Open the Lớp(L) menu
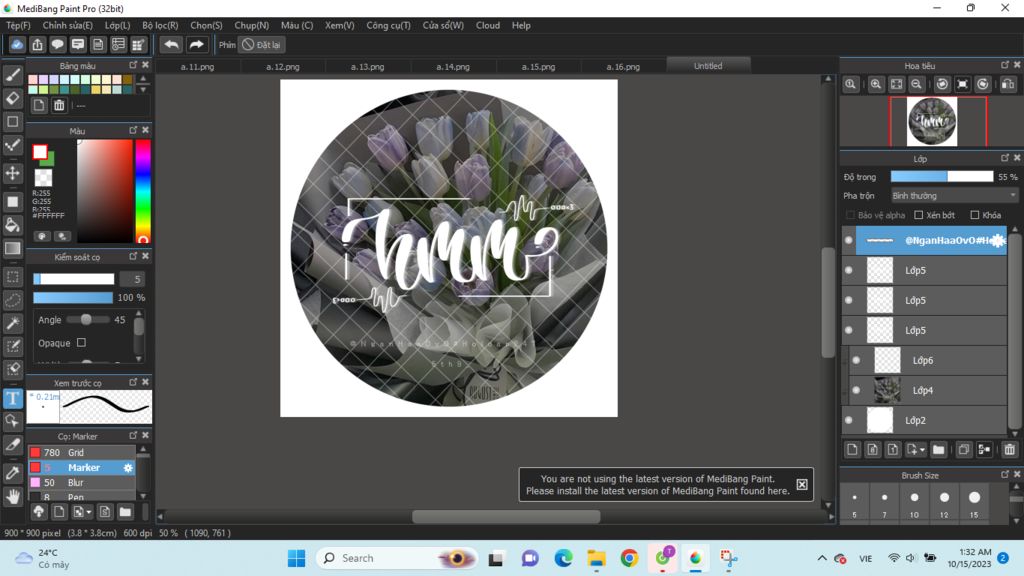Image resolution: width=1024 pixels, height=576 pixels. (118, 25)
